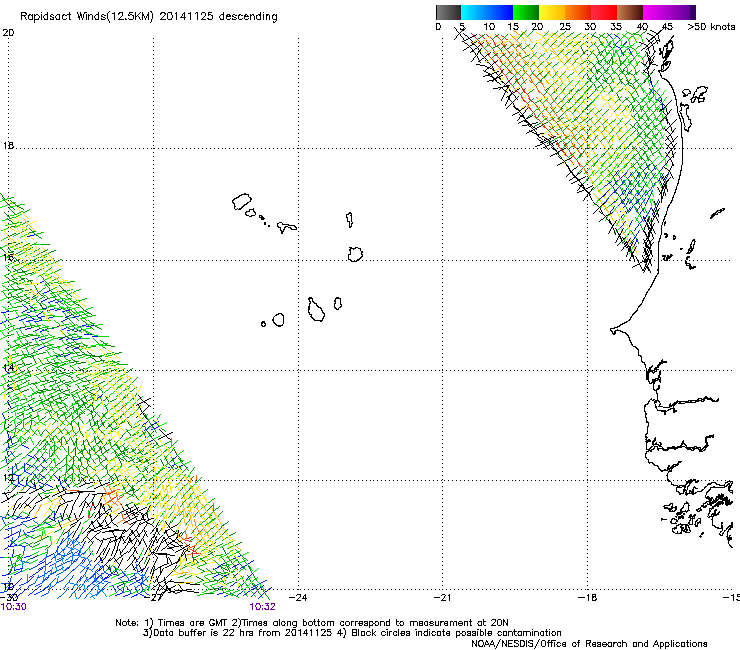Click the latitude label '20'
The height and width of the screenshot is (650, 740).
click(8, 33)
